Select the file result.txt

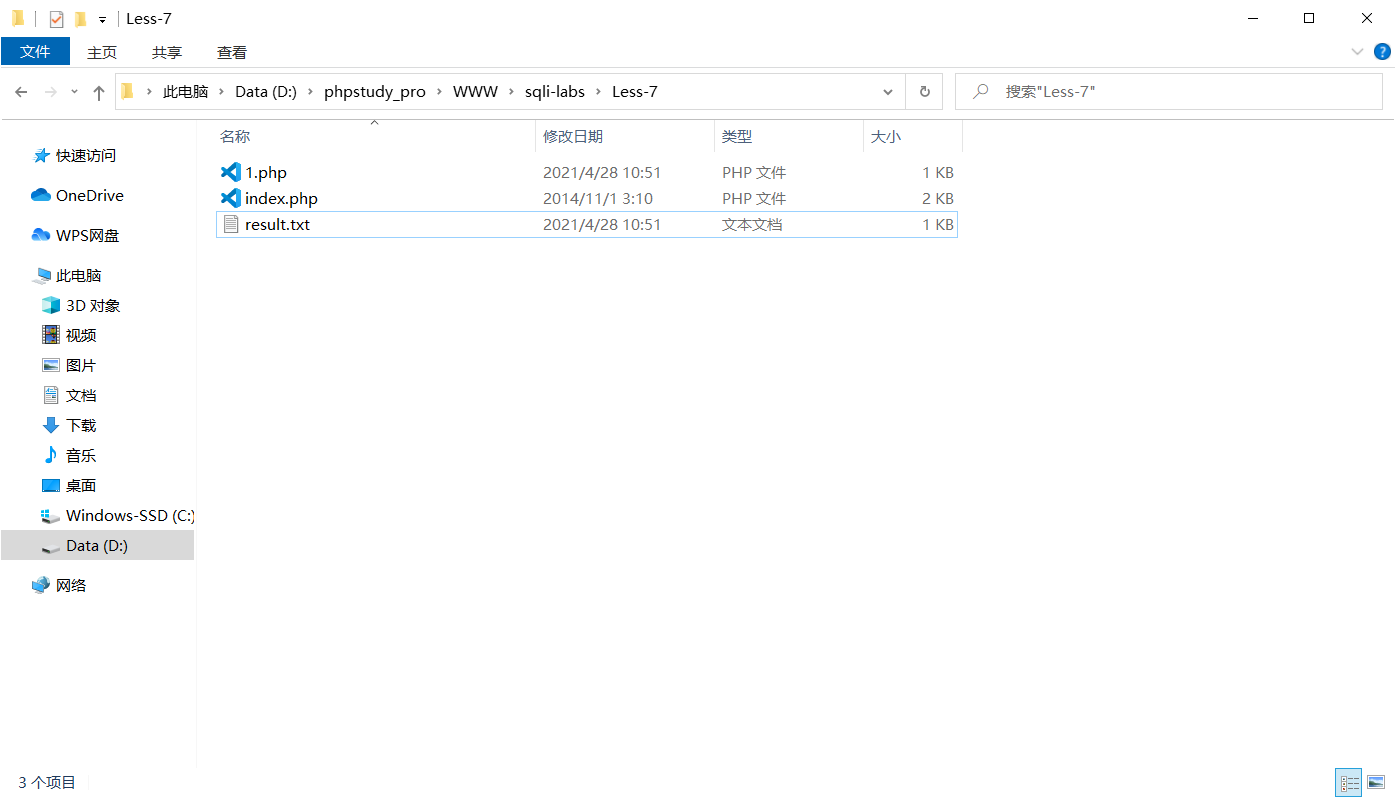tap(277, 224)
